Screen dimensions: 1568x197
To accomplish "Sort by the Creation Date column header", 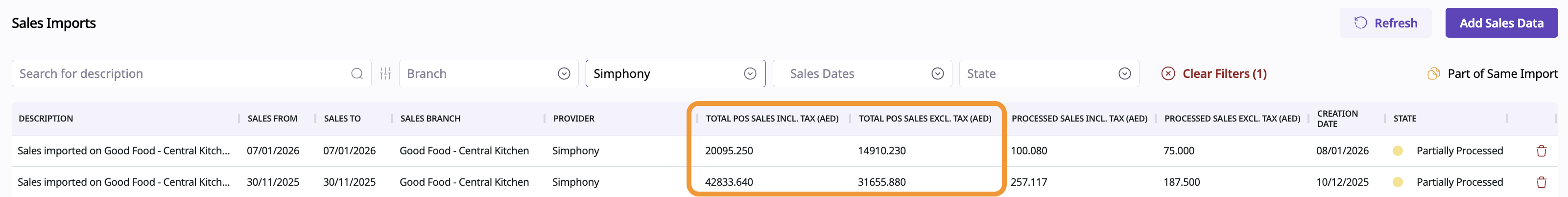I will 1337,118.
